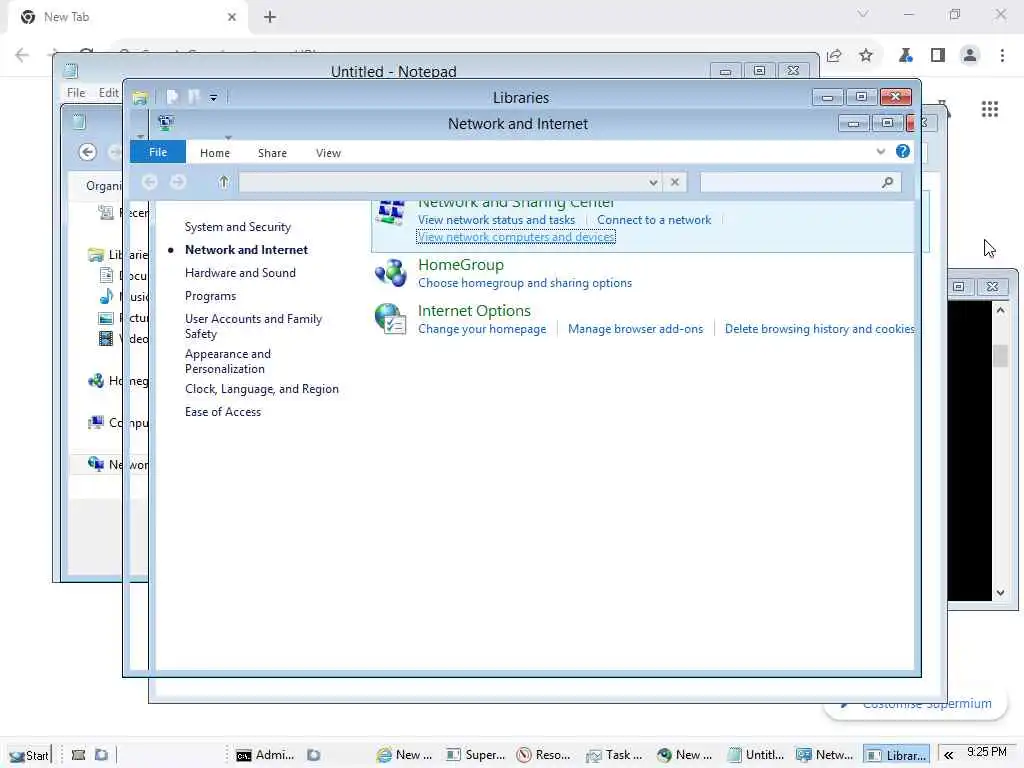This screenshot has height=768, width=1024.
Task: Click the Libraries search input field
Action: tap(800, 182)
